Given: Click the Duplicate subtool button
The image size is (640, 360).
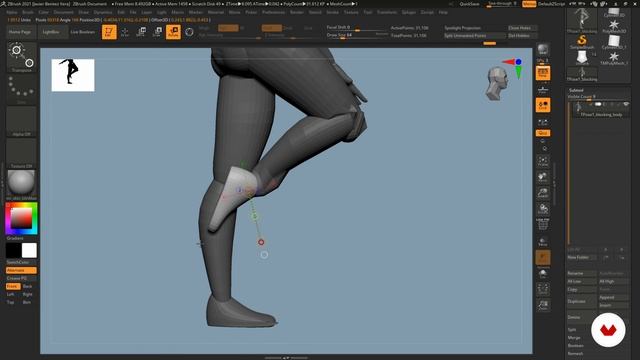Looking at the screenshot, I should [x=581, y=301].
